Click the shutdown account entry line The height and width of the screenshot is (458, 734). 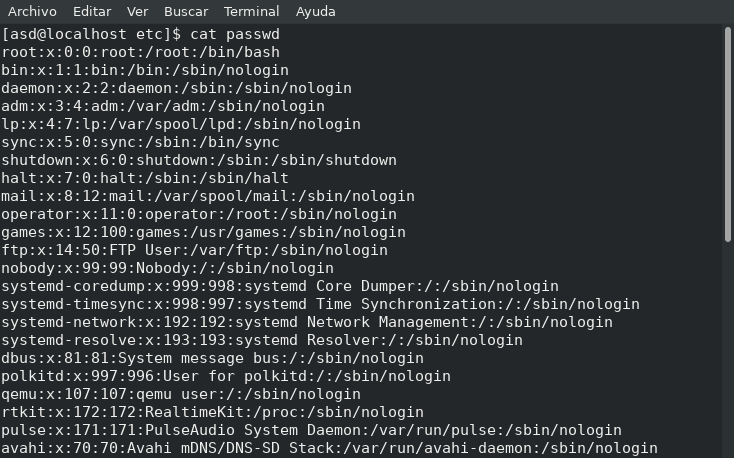coord(198,160)
